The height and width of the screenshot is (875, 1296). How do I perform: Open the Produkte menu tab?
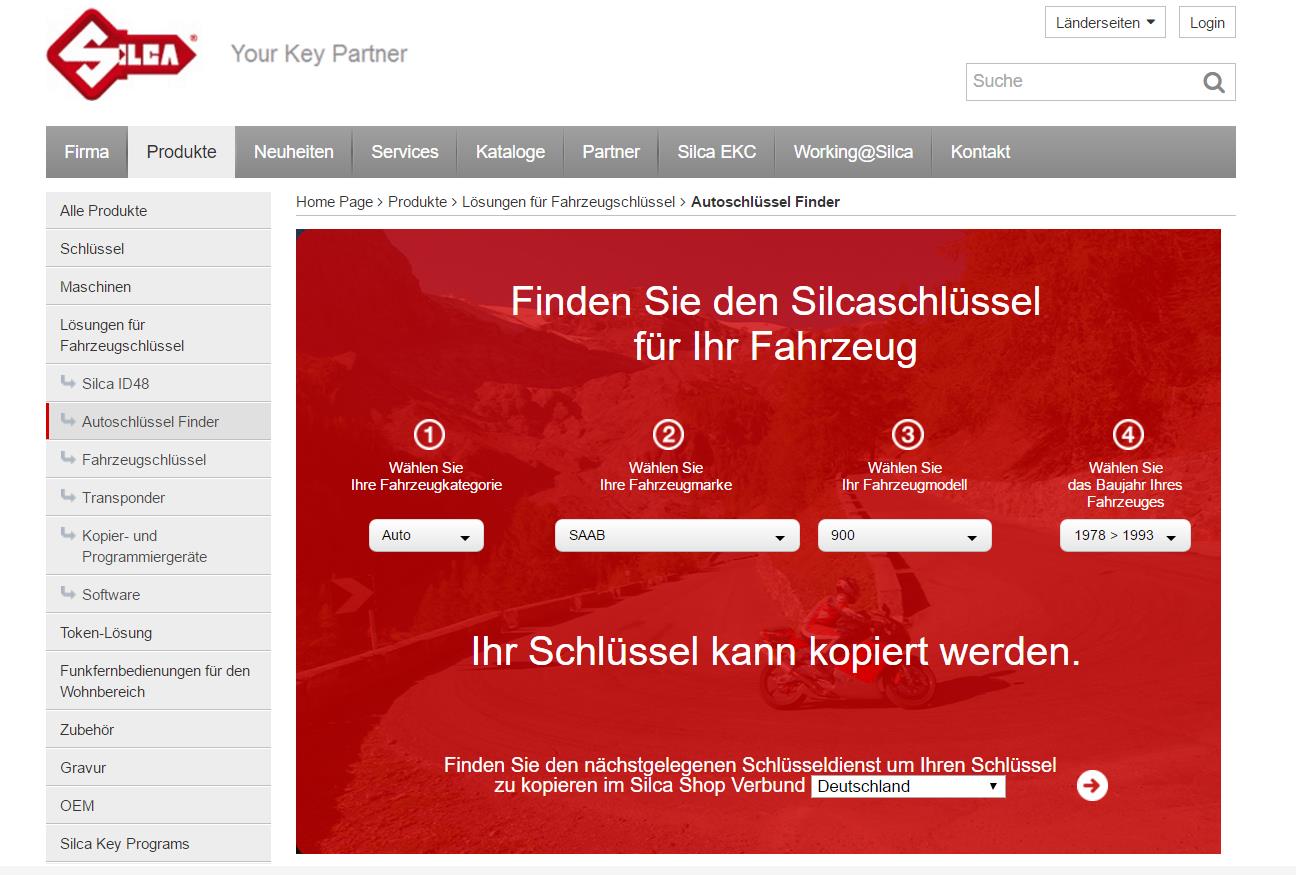(182, 152)
